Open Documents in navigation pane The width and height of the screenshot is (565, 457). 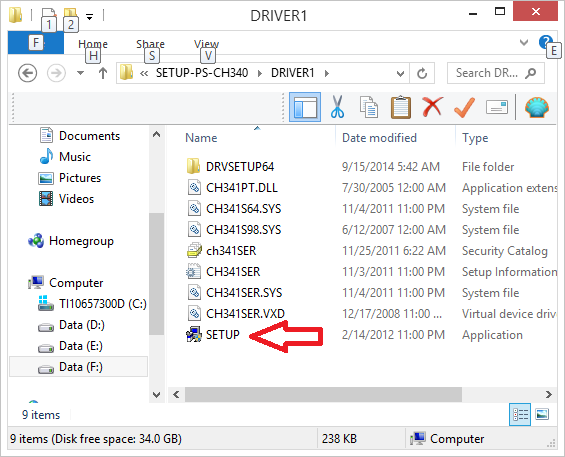89,136
